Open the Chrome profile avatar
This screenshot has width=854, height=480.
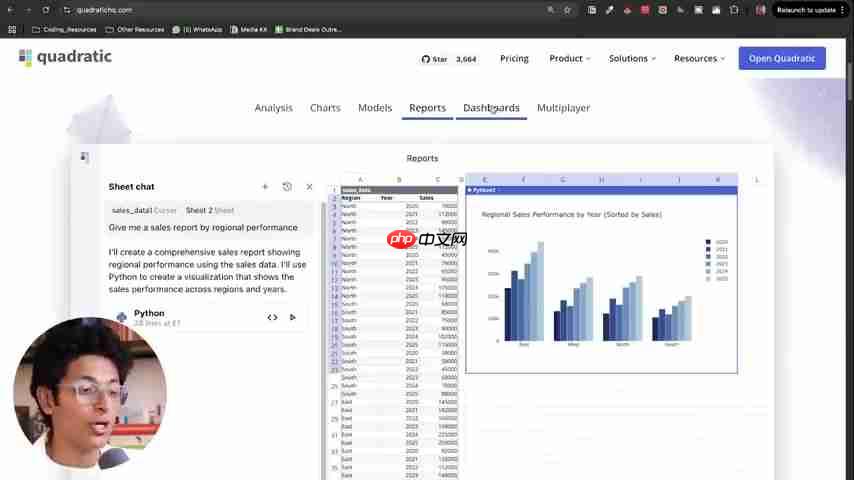760,10
